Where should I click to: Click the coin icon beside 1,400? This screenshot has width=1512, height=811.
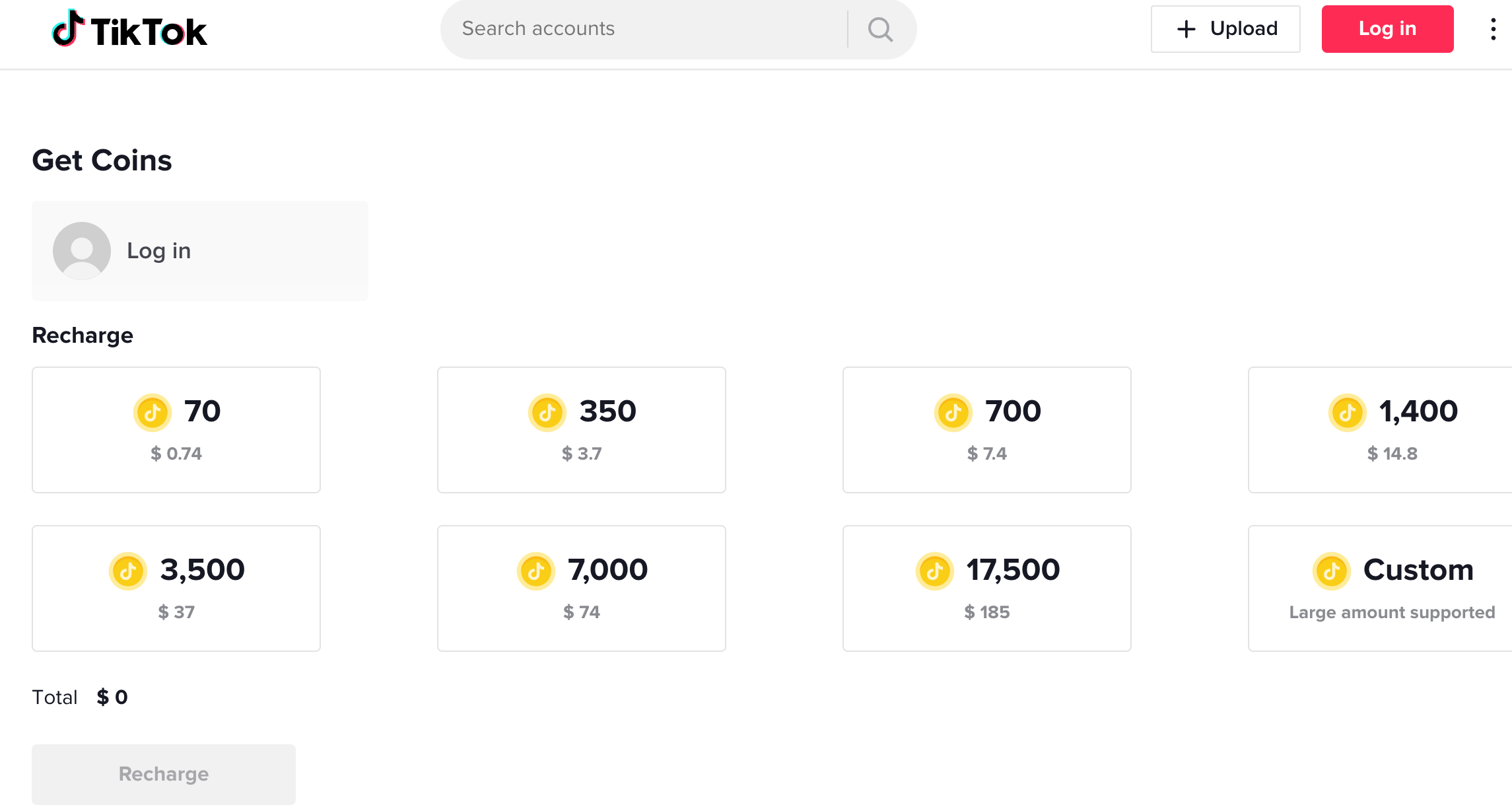[x=1347, y=412]
